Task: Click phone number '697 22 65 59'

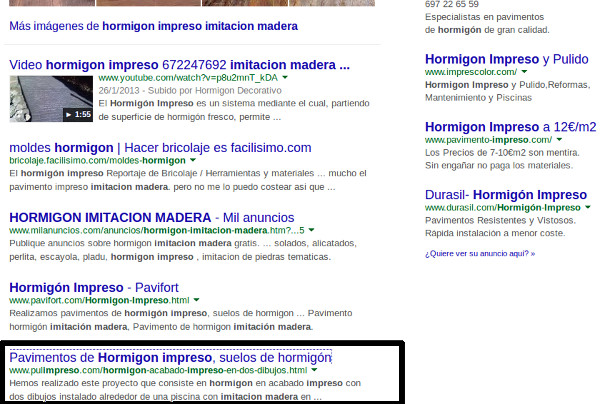Action: (x=452, y=4)
